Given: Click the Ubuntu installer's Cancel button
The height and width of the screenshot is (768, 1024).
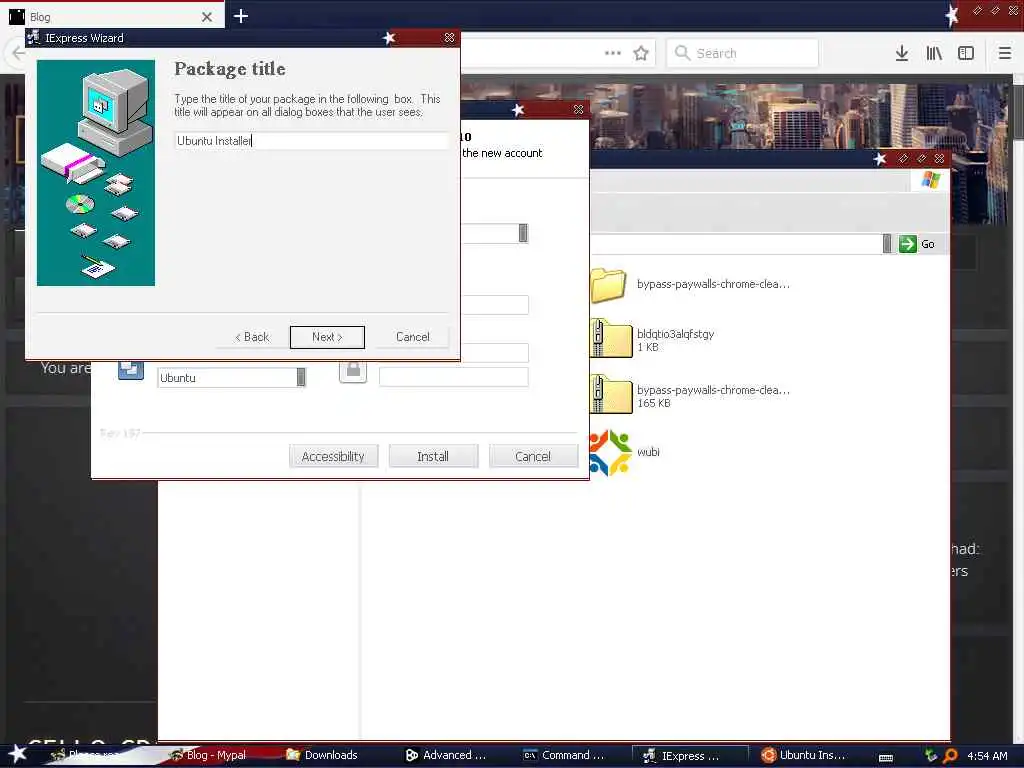Looking at the screenshot, I should 533,456.
